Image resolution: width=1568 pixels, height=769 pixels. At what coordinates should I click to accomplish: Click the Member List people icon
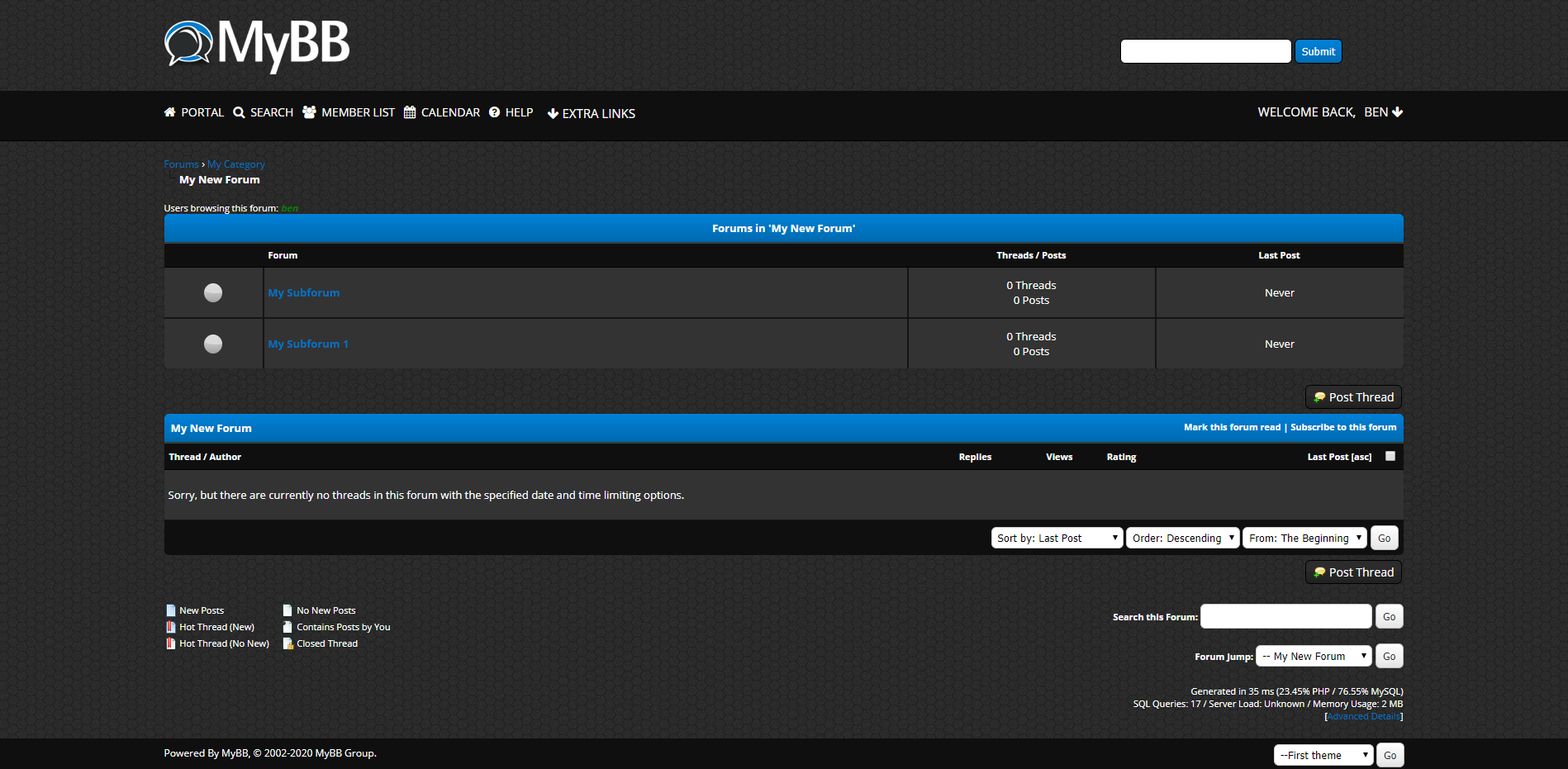tap(309, 112)
